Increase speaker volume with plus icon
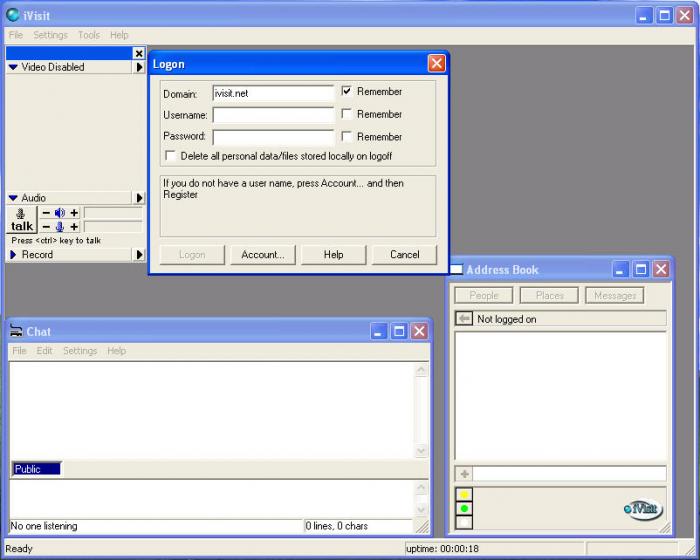 [74, 213]
